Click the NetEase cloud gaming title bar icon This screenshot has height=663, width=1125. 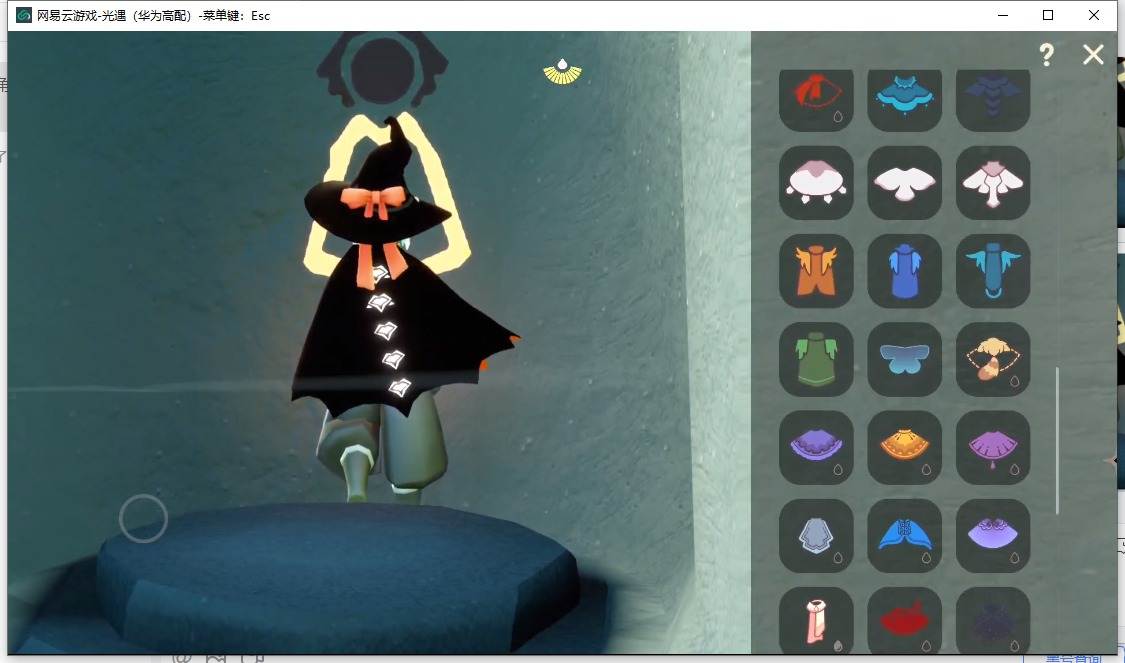(x=24, y=15)
